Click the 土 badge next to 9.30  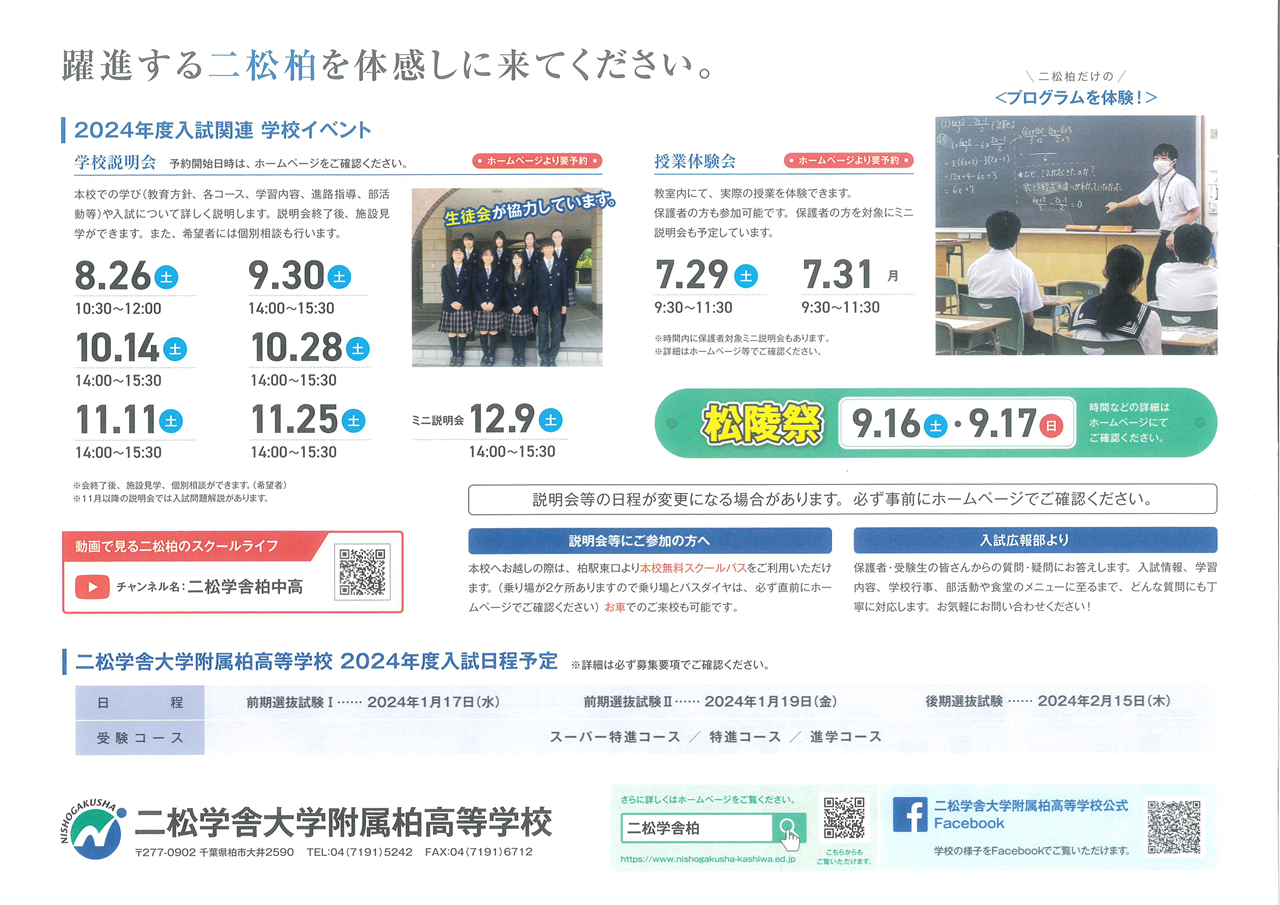pos(339,277)
